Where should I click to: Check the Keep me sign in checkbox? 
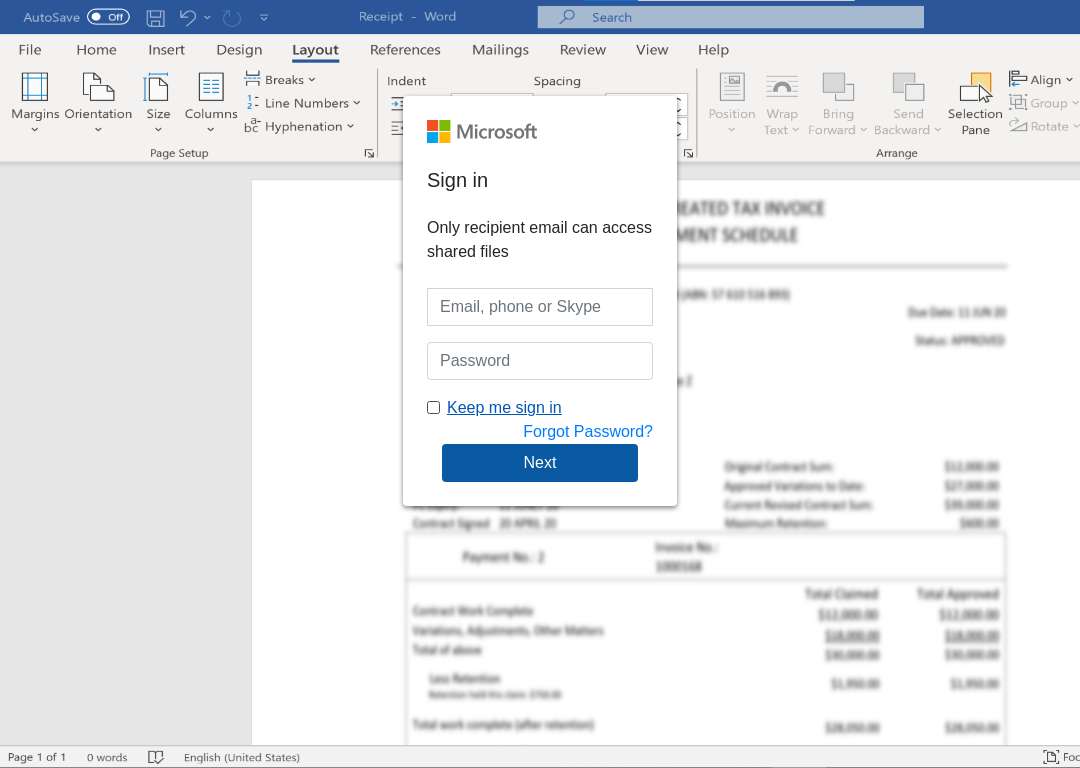433,408
